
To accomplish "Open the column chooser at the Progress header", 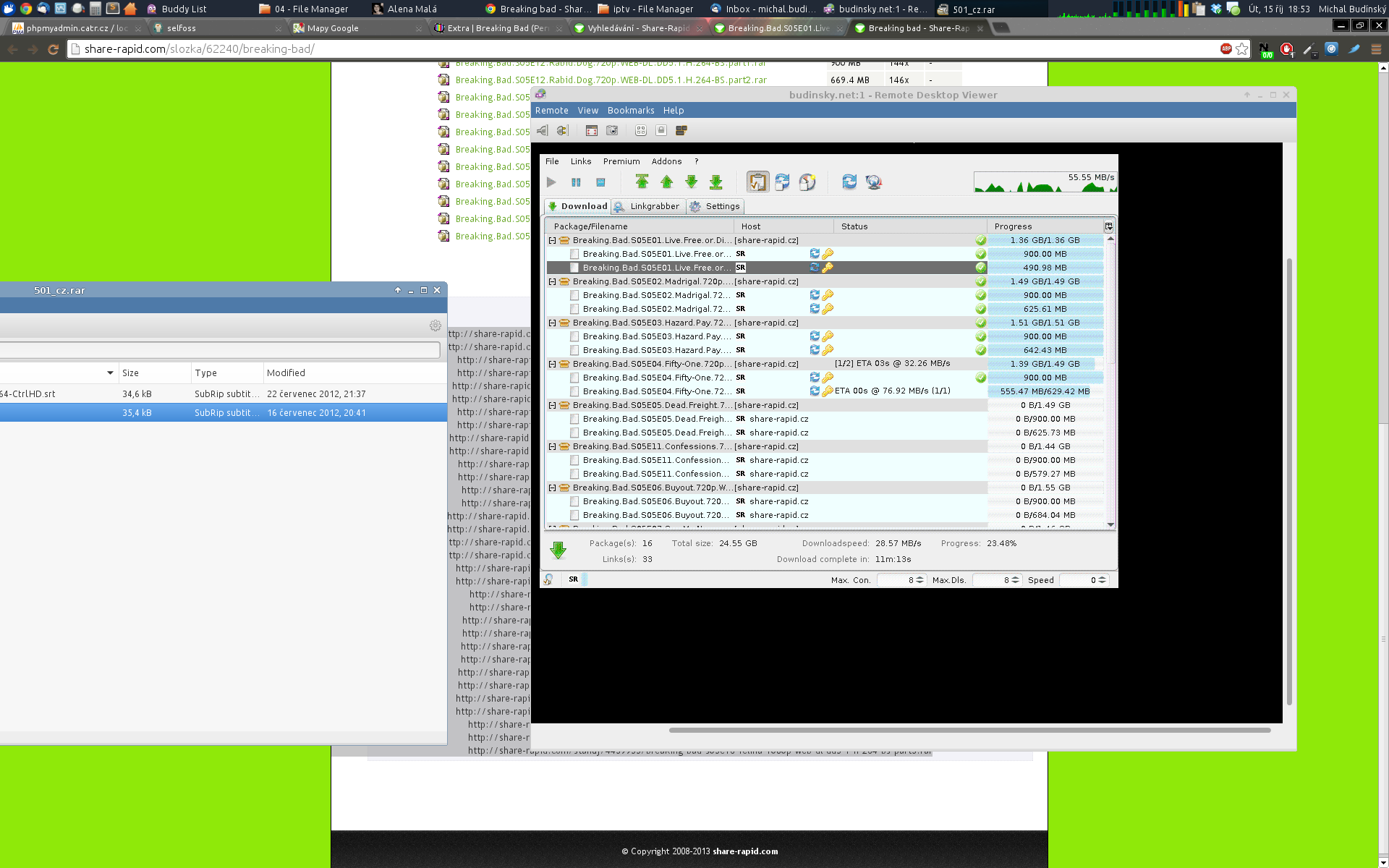I will click(1108, 226).
